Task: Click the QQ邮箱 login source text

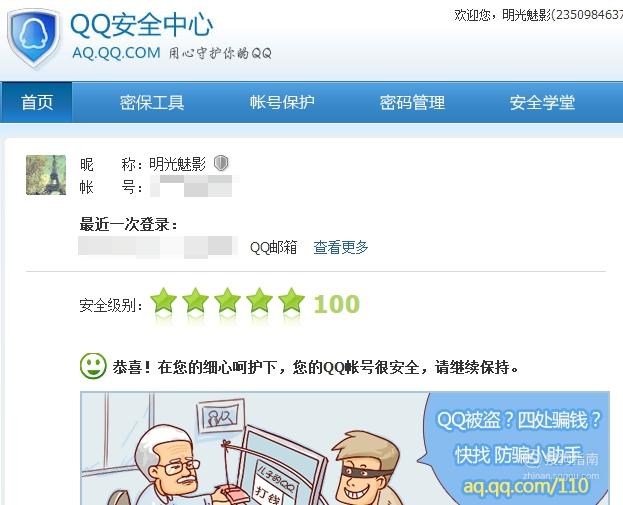Action: pyautogui.click(x=273, y=247)
